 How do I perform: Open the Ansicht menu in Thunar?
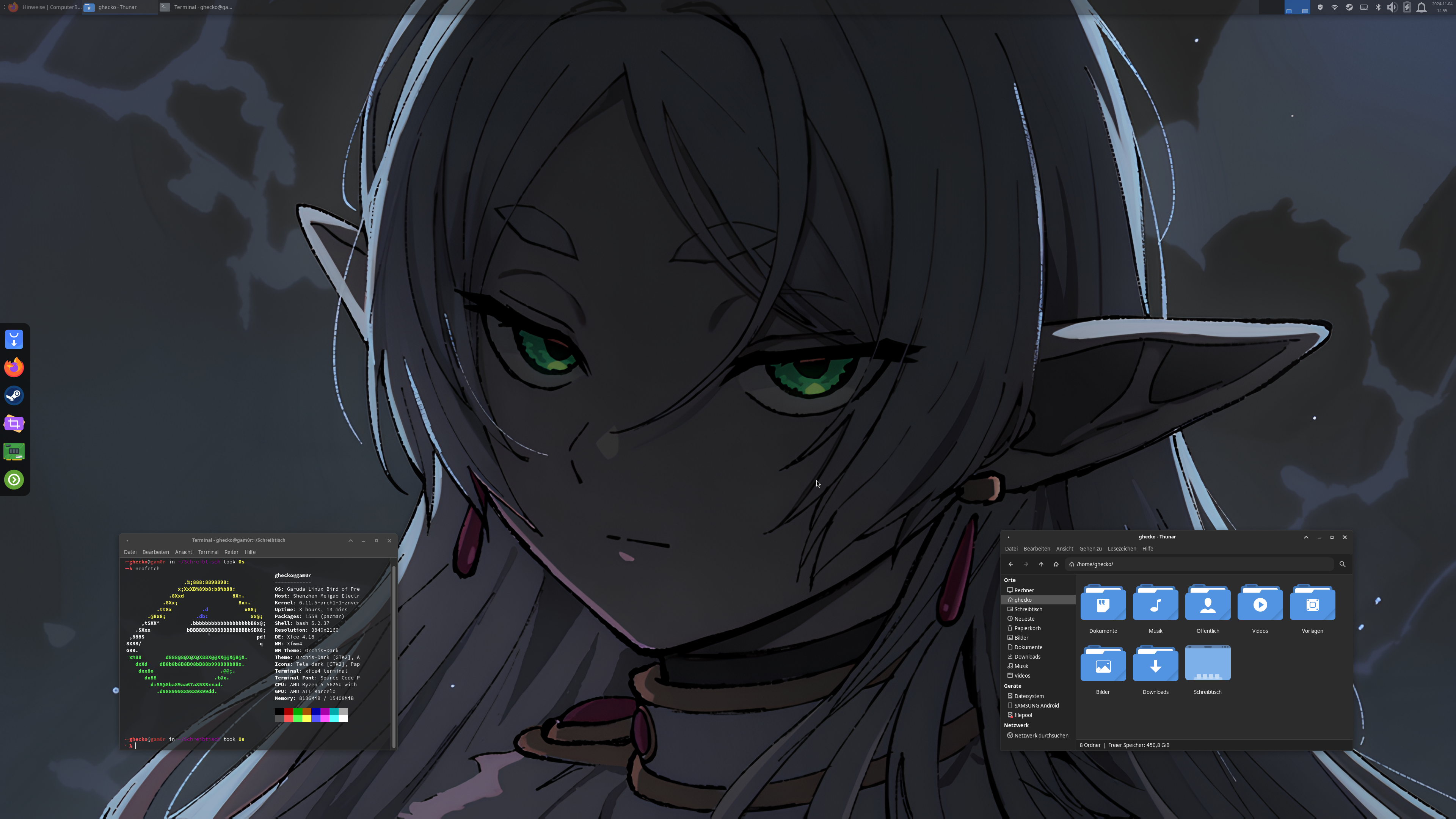[1064, 549]
